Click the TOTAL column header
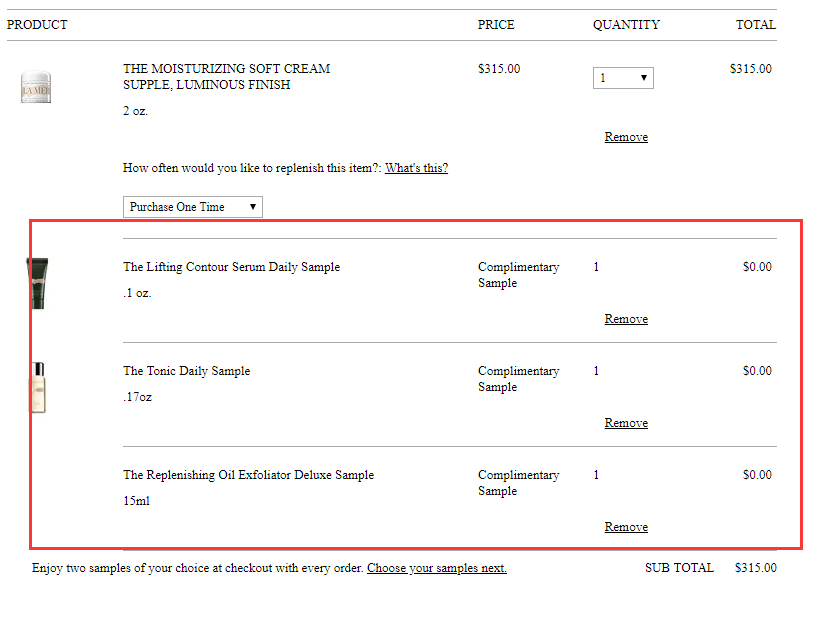Image resolution: width=817 pixels, height=629 pixels. [755, 25]
